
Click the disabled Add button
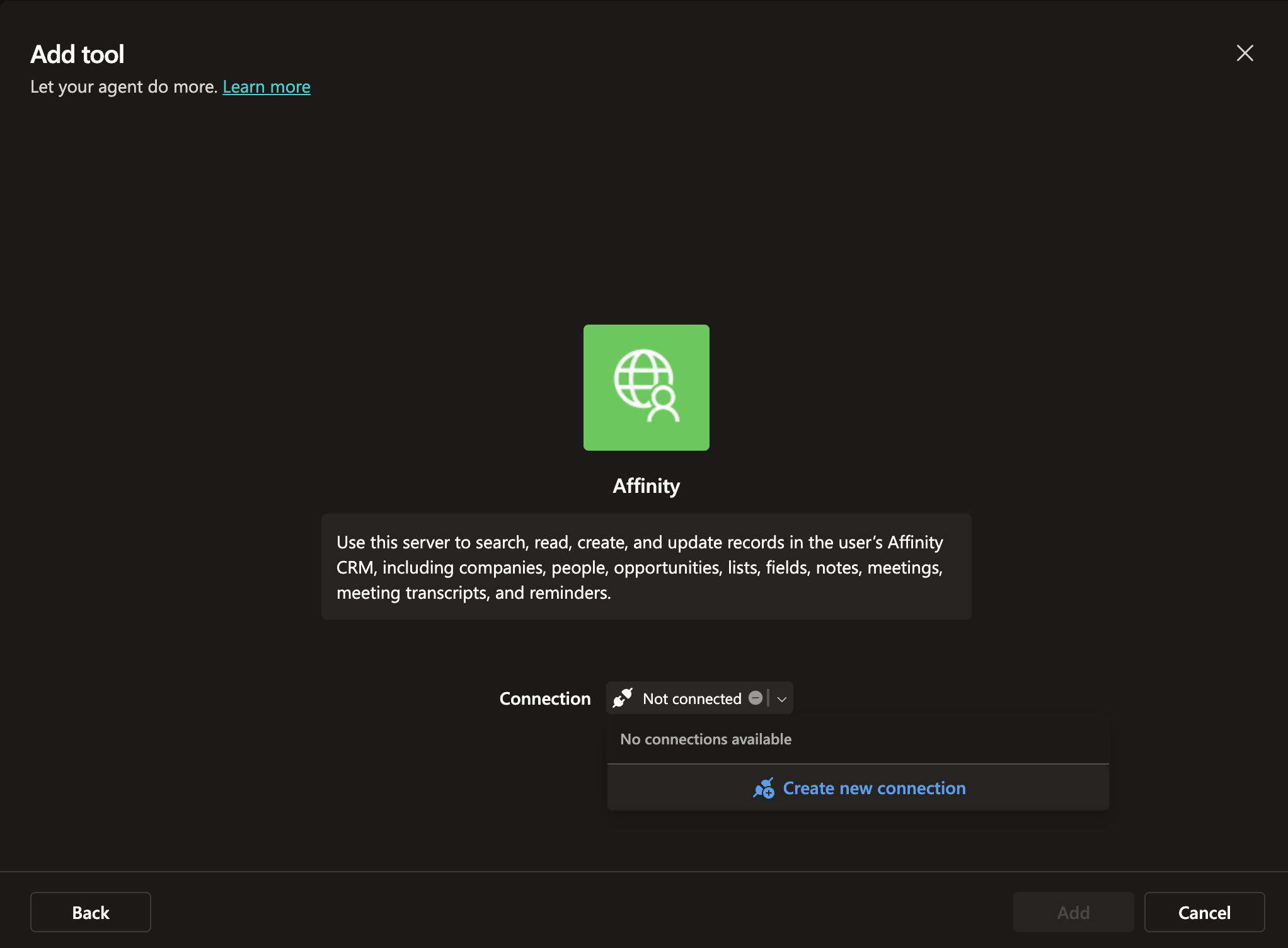point(1073,912)
